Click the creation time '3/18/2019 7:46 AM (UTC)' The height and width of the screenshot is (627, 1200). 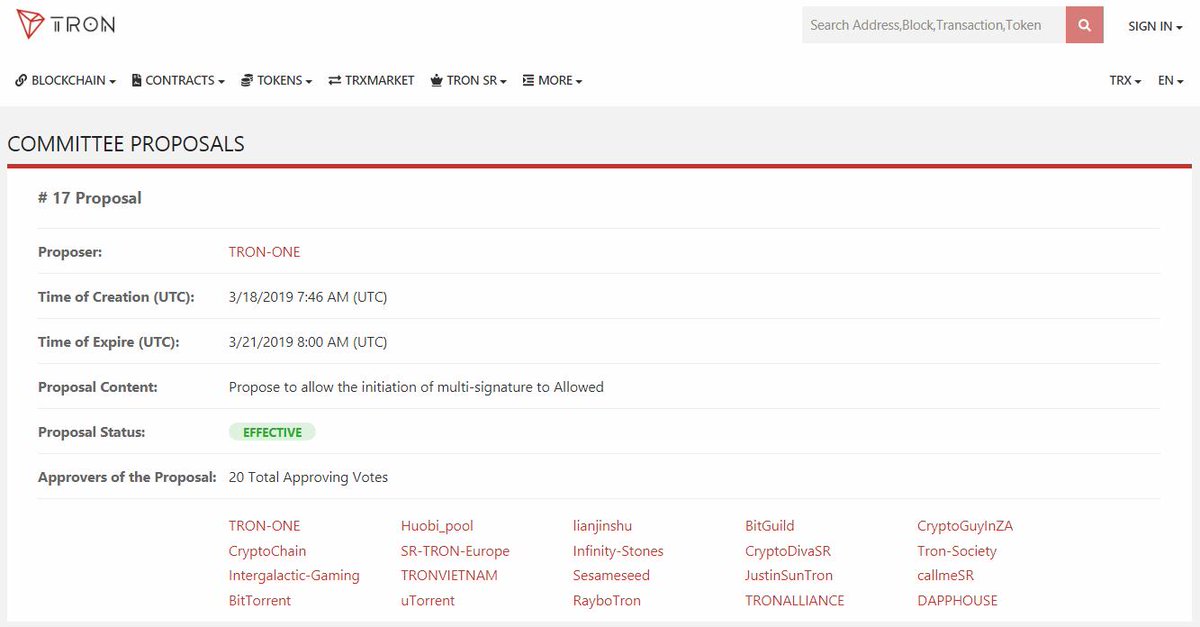click(x=308, y=297)
